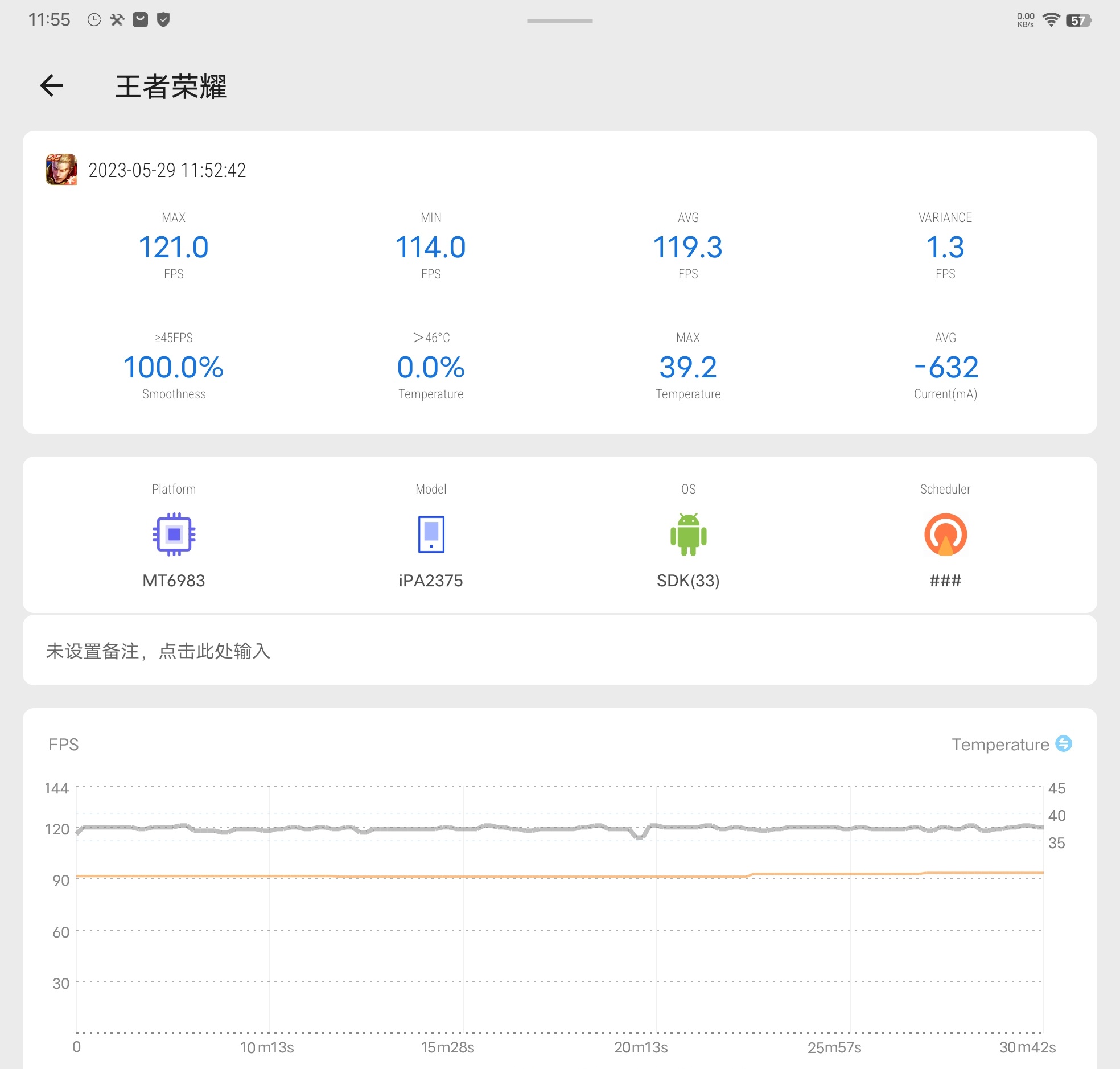Tap the FPS chart title
Screen dimensions: 1120x1069
[x=63, y=744]
